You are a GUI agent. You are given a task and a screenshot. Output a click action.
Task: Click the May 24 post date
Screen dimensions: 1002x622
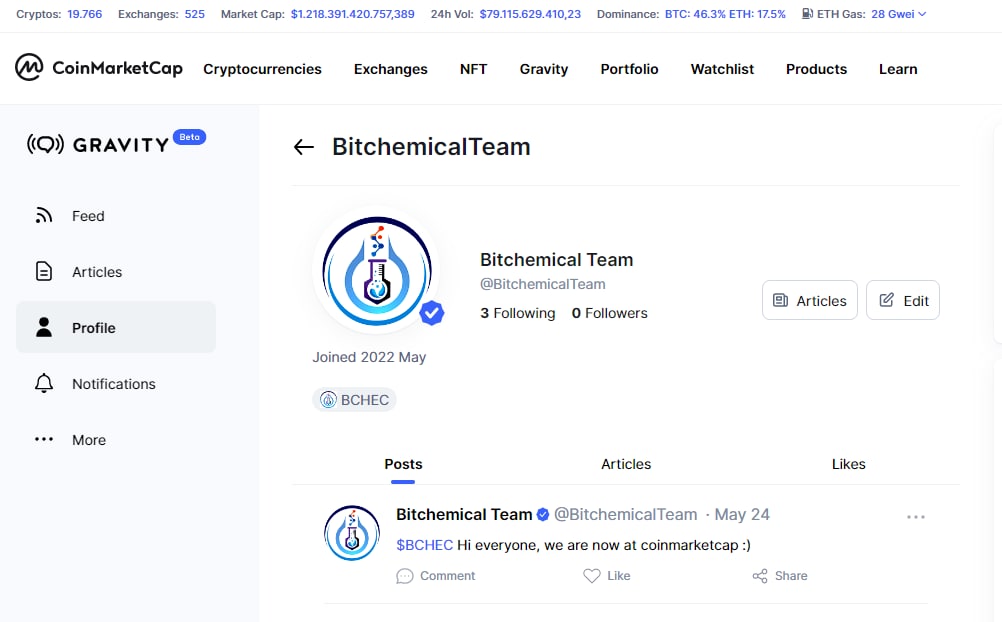pyautogui.click(x=742, y=515)
